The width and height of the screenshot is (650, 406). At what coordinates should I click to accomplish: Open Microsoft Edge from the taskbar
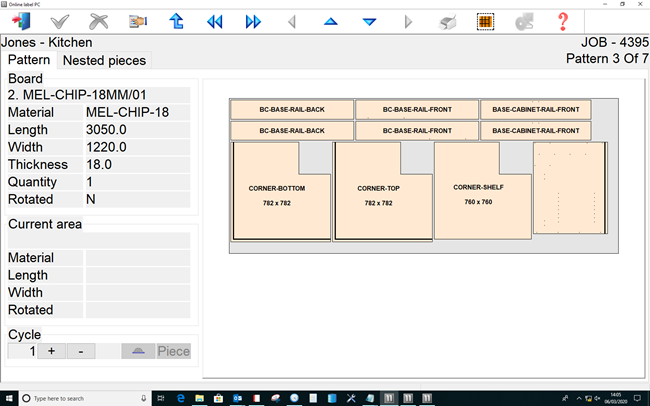click(x=181, y=397)
